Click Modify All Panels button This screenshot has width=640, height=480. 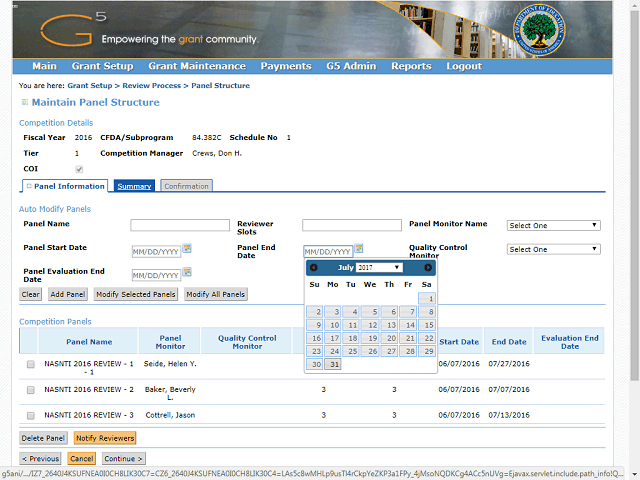pyautogui.click(x=216, y=294)
